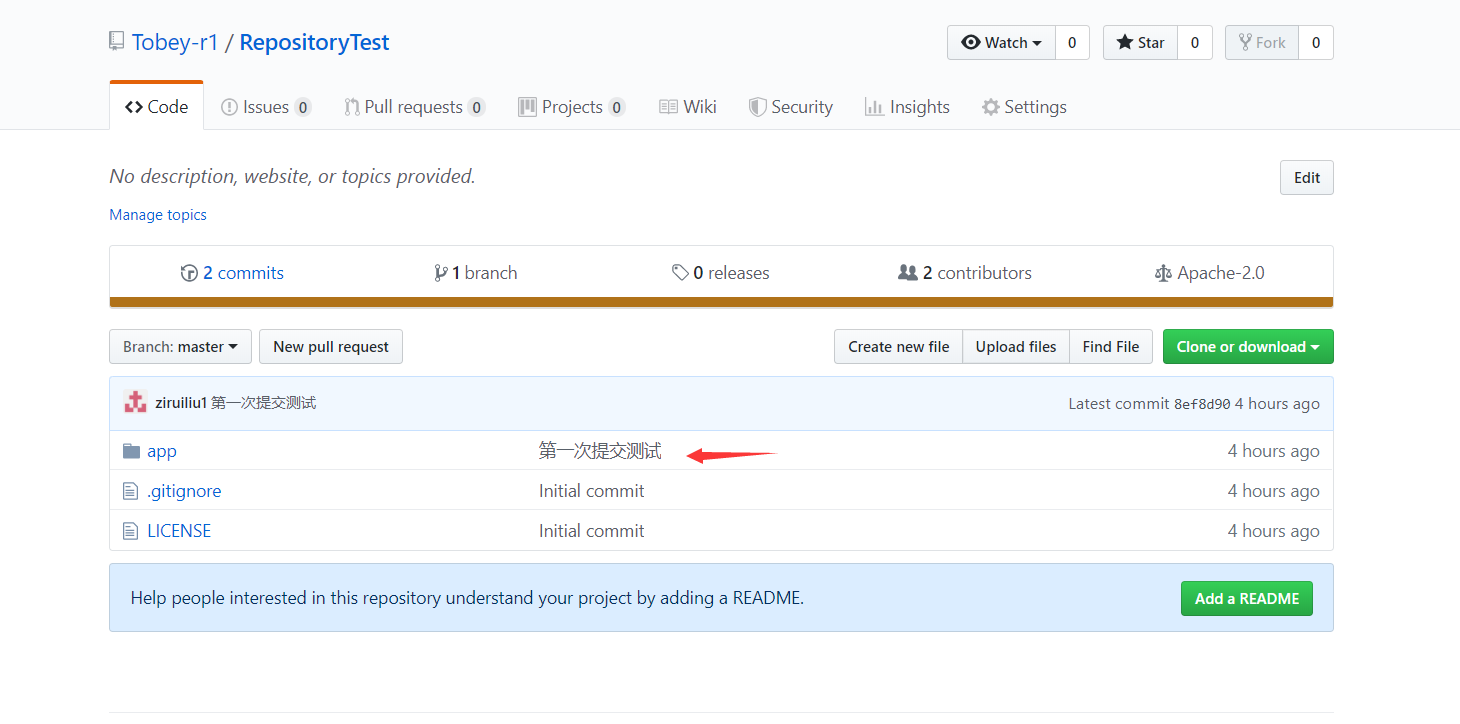Image resolution: width=1460 pixels, height=724 pixels.
Task: Click the branch icon next to 1 branch
Action: (441, 273)
